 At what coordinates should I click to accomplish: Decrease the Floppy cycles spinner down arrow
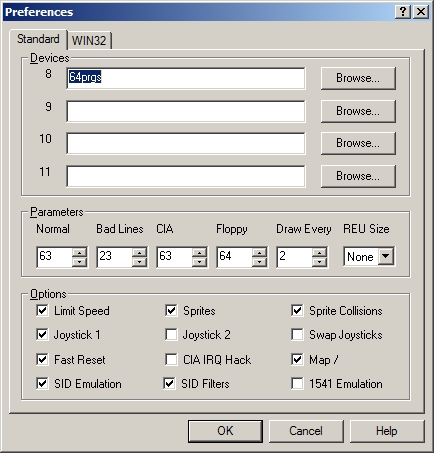click(259, 261)
